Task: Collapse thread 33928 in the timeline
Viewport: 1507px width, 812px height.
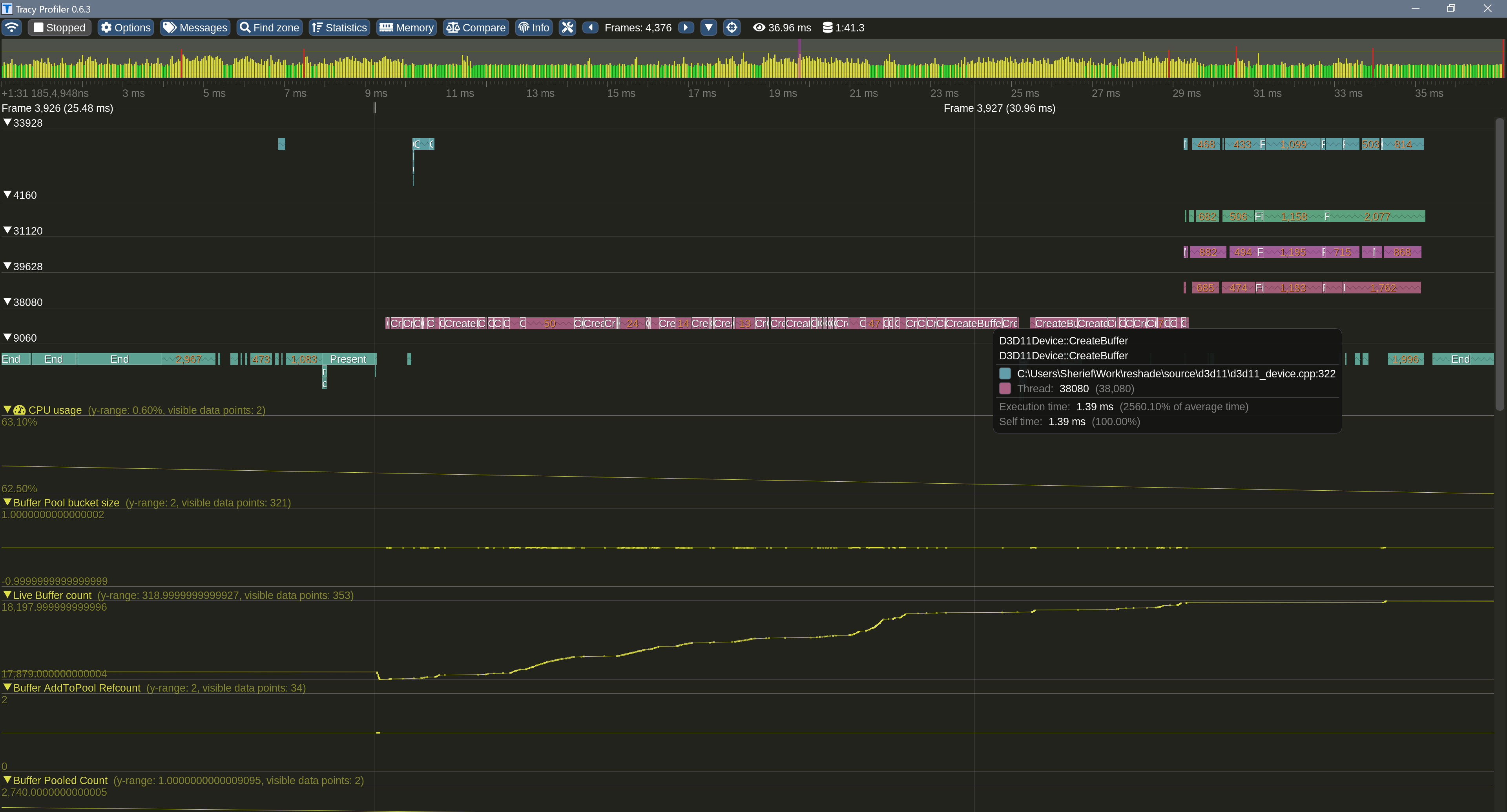Action: click(x=7, y=123)
